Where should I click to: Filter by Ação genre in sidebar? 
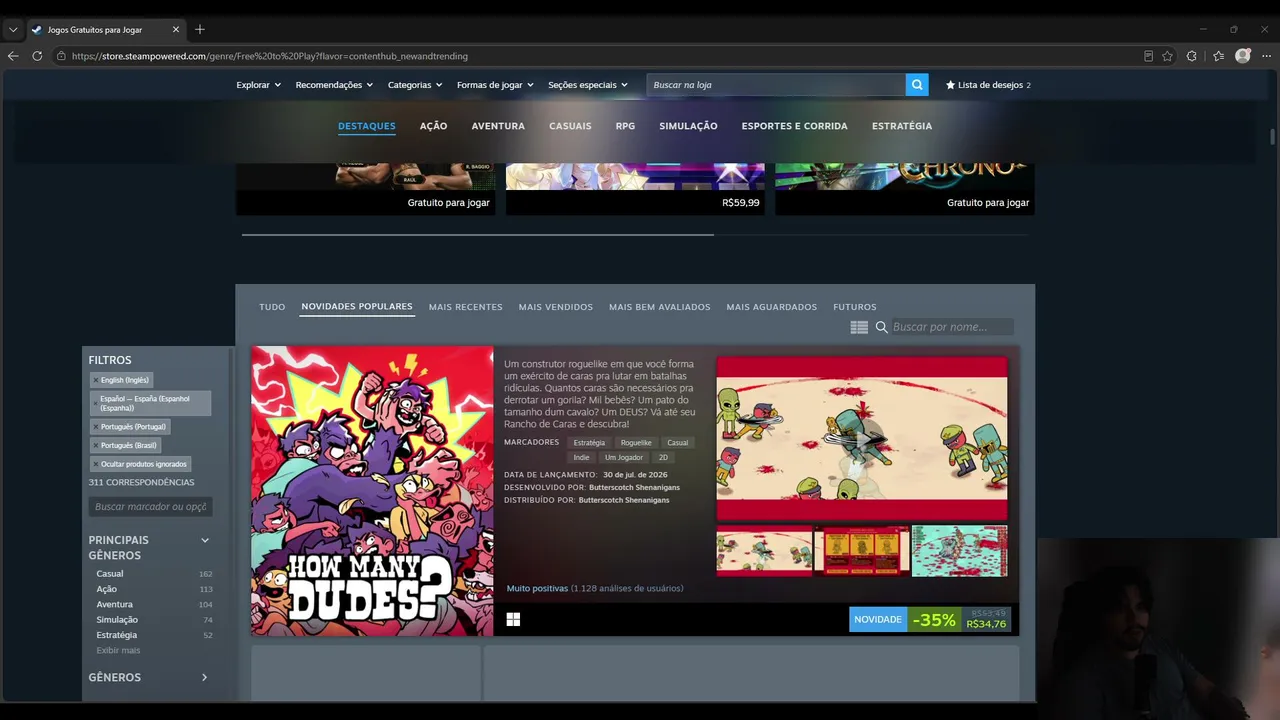pos(107,589)
